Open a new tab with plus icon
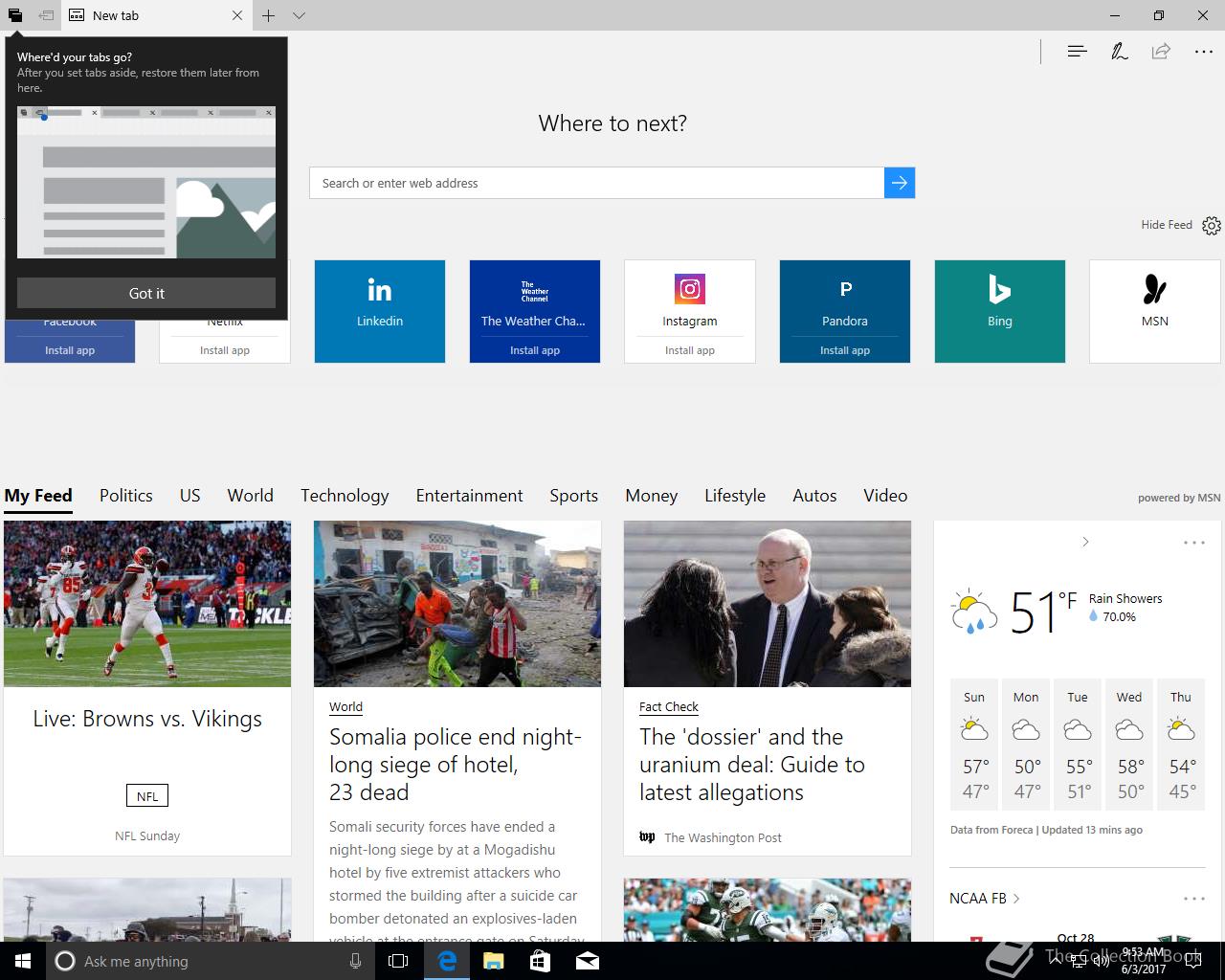Screen dimensions: 1225x980 (269, 15)
